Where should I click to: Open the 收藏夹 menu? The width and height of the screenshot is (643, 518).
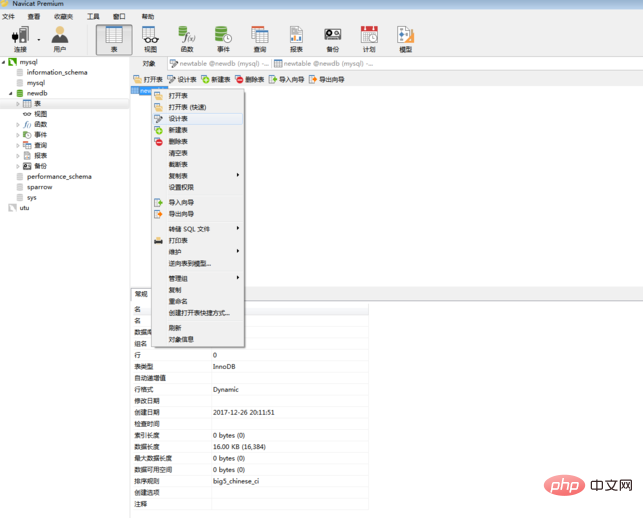click(x=64, y=16)
